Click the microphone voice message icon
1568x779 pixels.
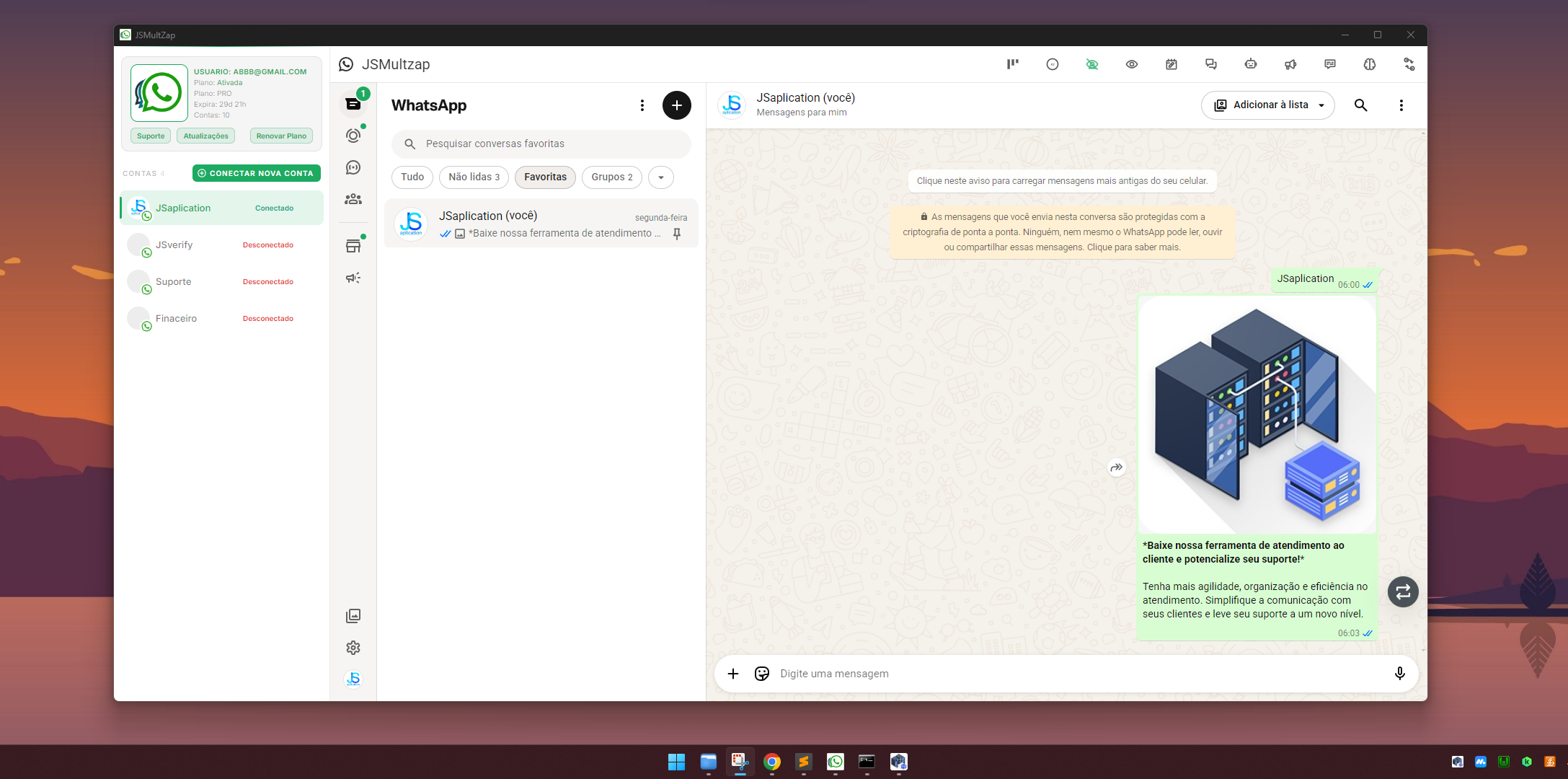[x=1400, y=674]
